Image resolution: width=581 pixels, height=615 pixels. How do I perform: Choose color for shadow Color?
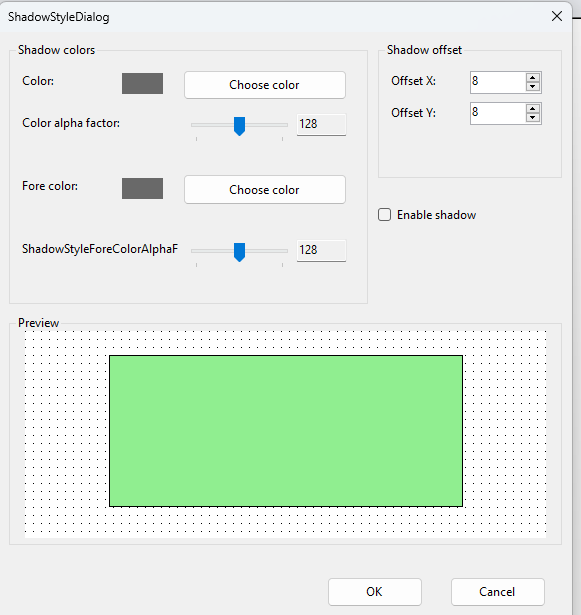265,85
